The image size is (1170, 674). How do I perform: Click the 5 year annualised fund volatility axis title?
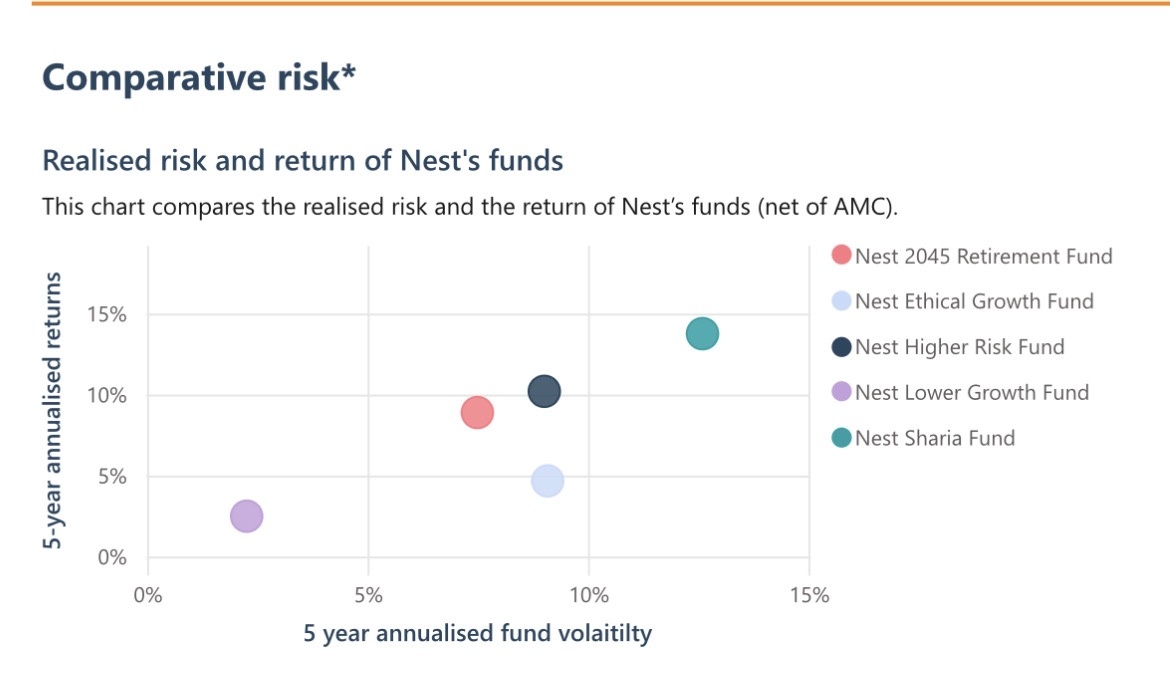click(x=477, y=633)
